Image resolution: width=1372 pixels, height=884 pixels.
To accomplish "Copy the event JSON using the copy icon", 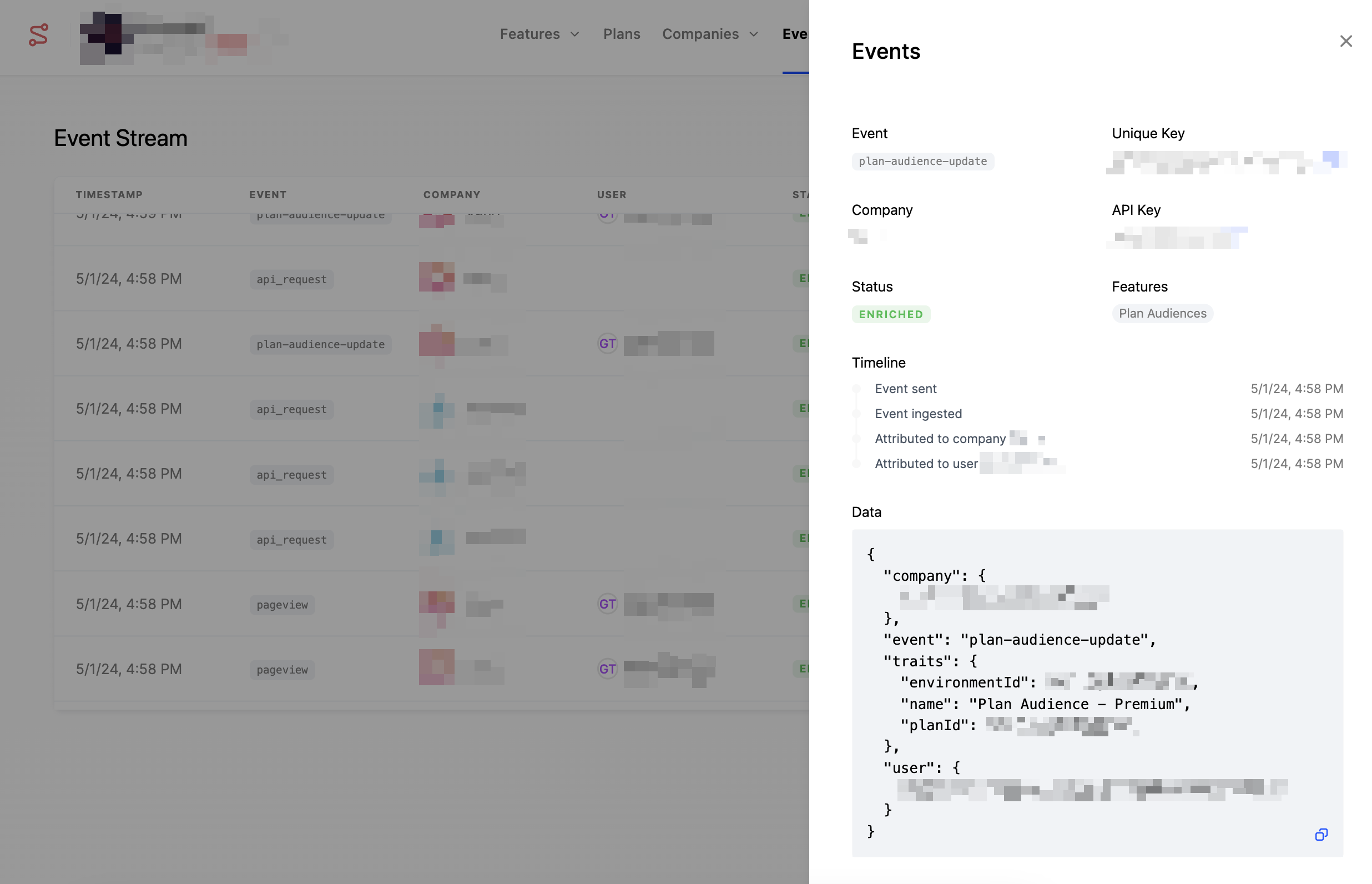I will tap(1321, 835).
